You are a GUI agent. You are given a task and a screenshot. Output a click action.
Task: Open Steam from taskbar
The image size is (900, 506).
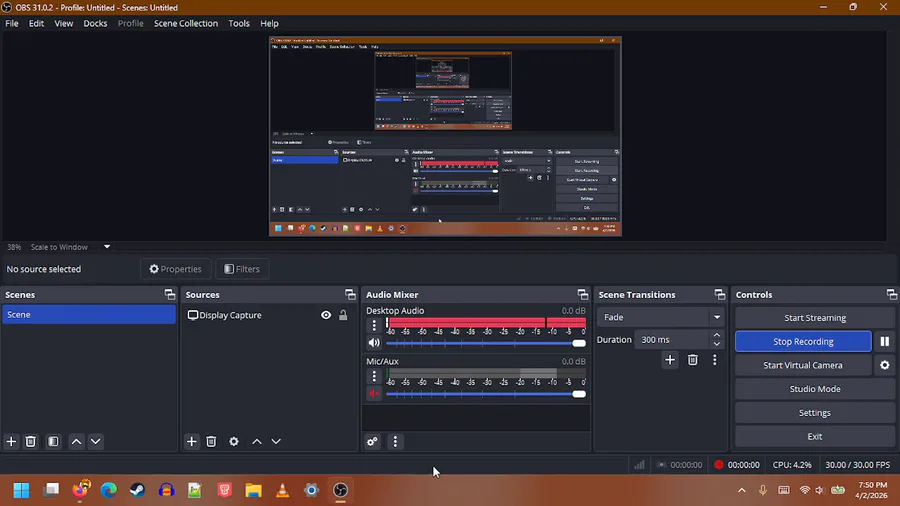(138, 490)
